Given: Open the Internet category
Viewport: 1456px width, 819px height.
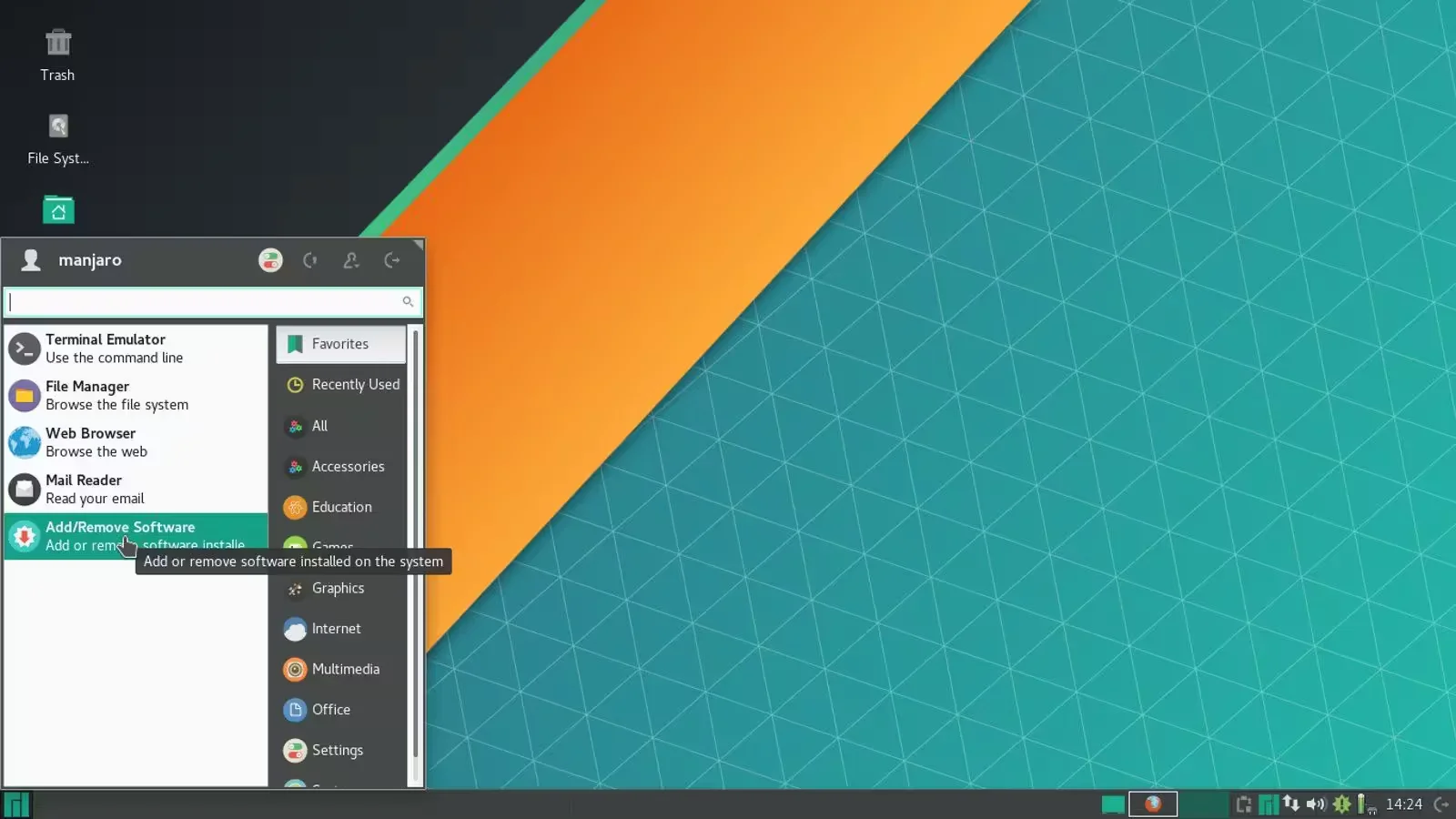Looking at the screenshot, I should tap(341, 629).
